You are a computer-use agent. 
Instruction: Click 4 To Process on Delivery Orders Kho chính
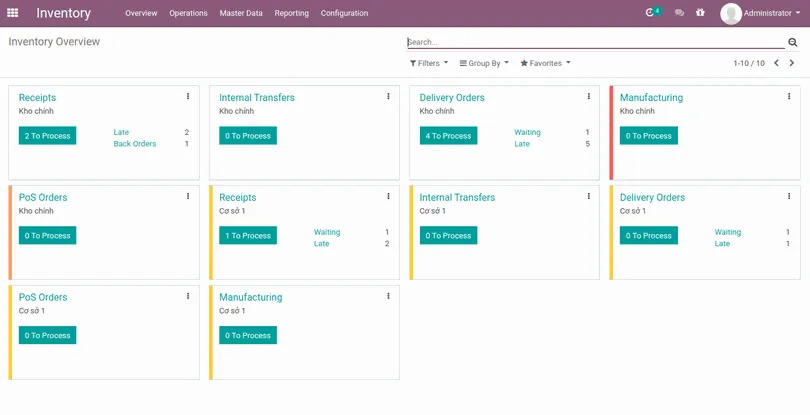click(x=448, y=136)
